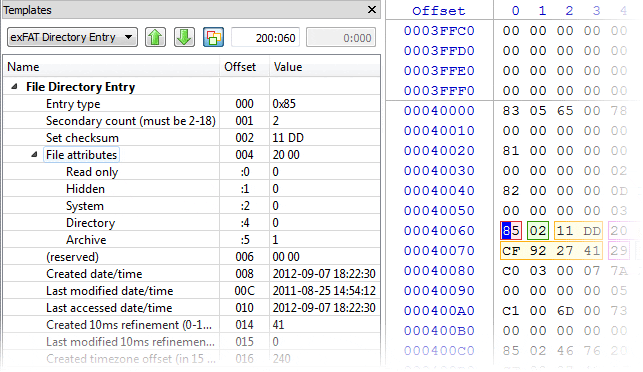The width and height of the screenshot is (643, 372).
Task: Click the 200:060 position field
Action: [265, 38]
